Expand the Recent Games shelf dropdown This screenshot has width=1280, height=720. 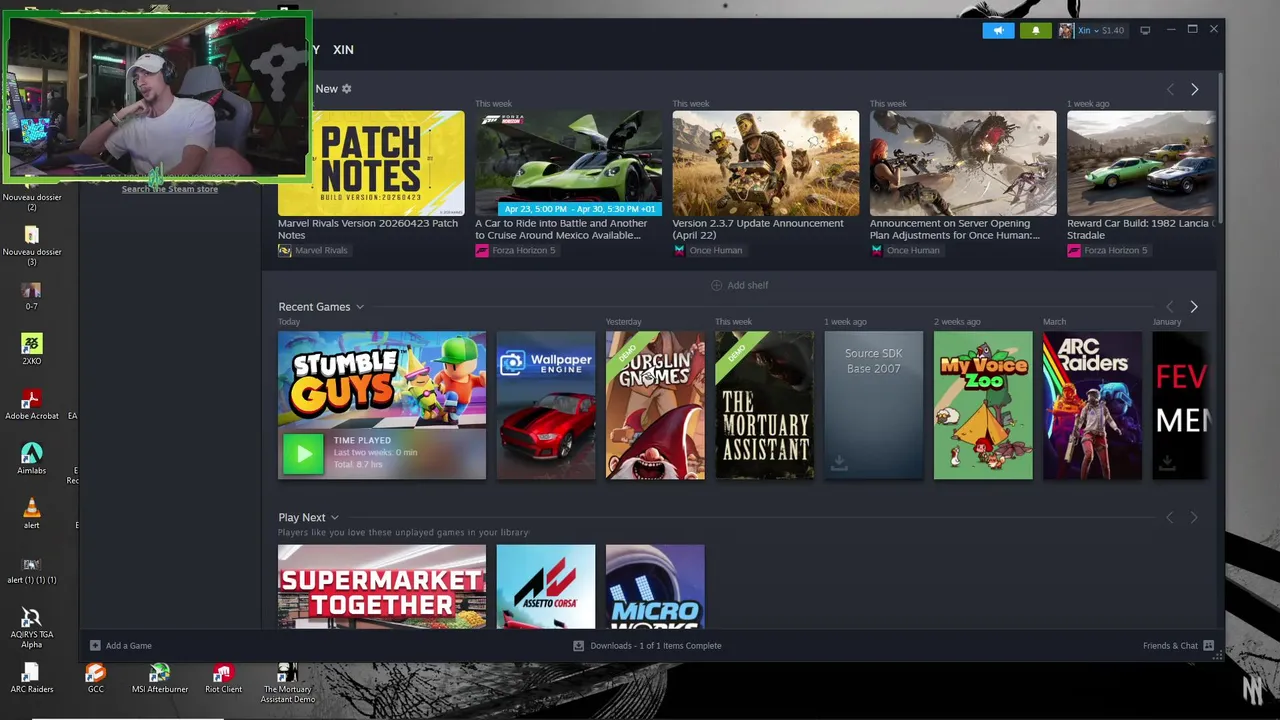pyautogui.click(x=360, y=307)
